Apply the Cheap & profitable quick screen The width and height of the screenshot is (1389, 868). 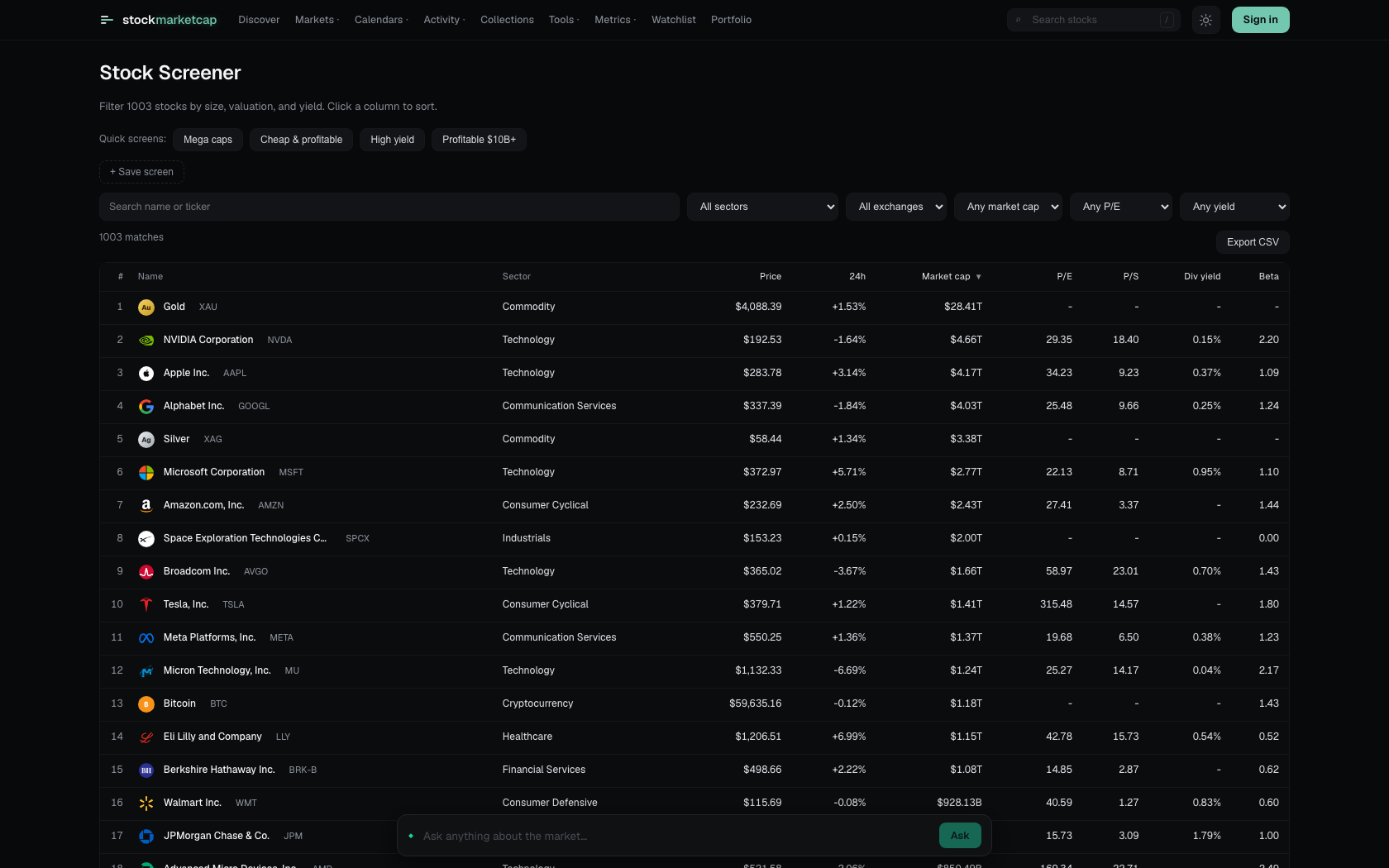click(301, 140)
